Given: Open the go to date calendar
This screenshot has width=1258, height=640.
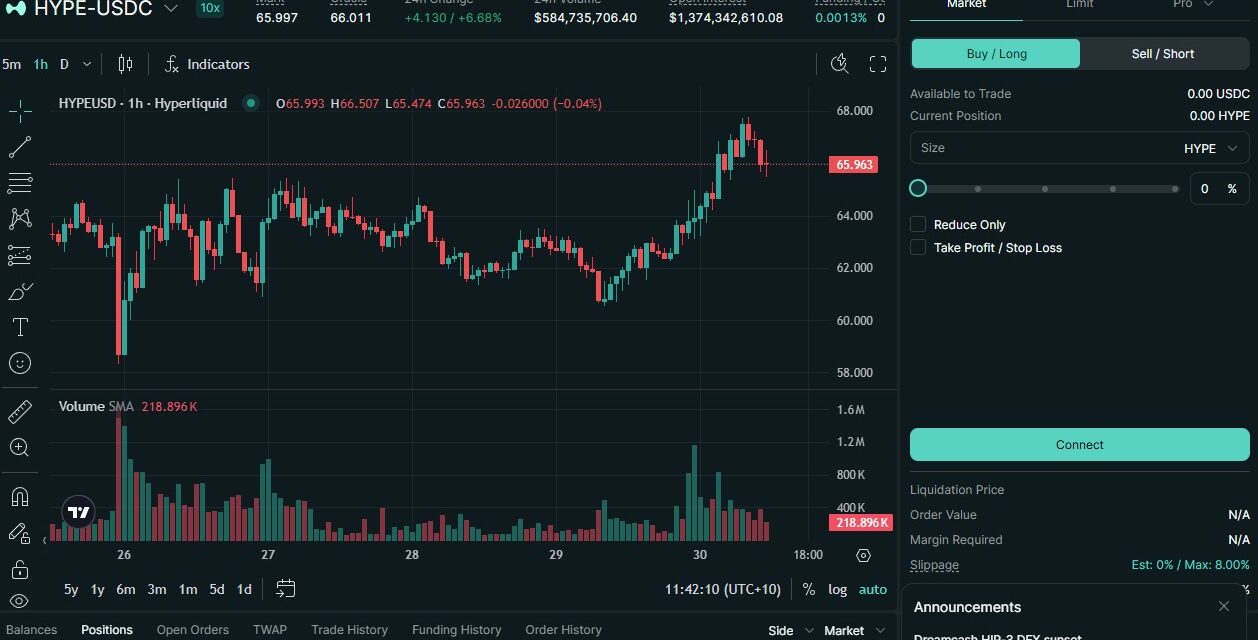Looking at the screenshot, I should [x=285, y=589].
